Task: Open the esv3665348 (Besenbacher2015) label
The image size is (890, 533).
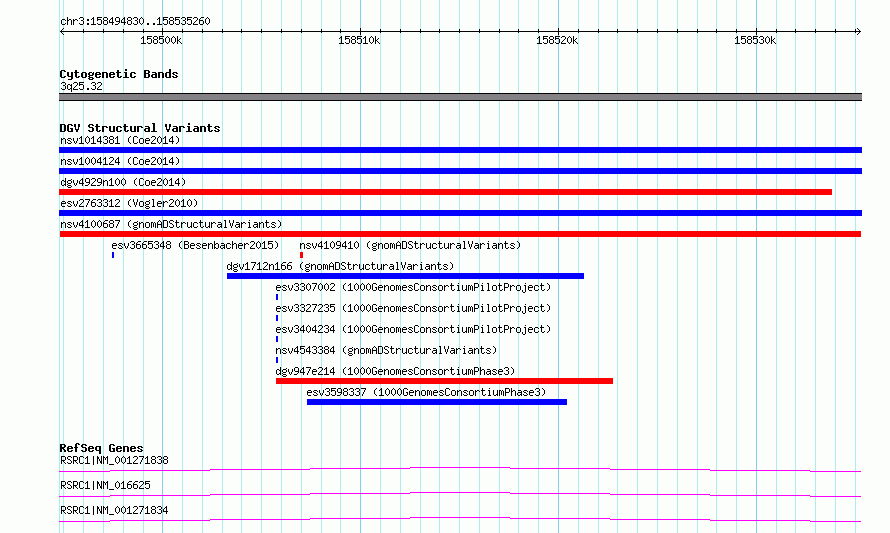Action: coord(195,245)
